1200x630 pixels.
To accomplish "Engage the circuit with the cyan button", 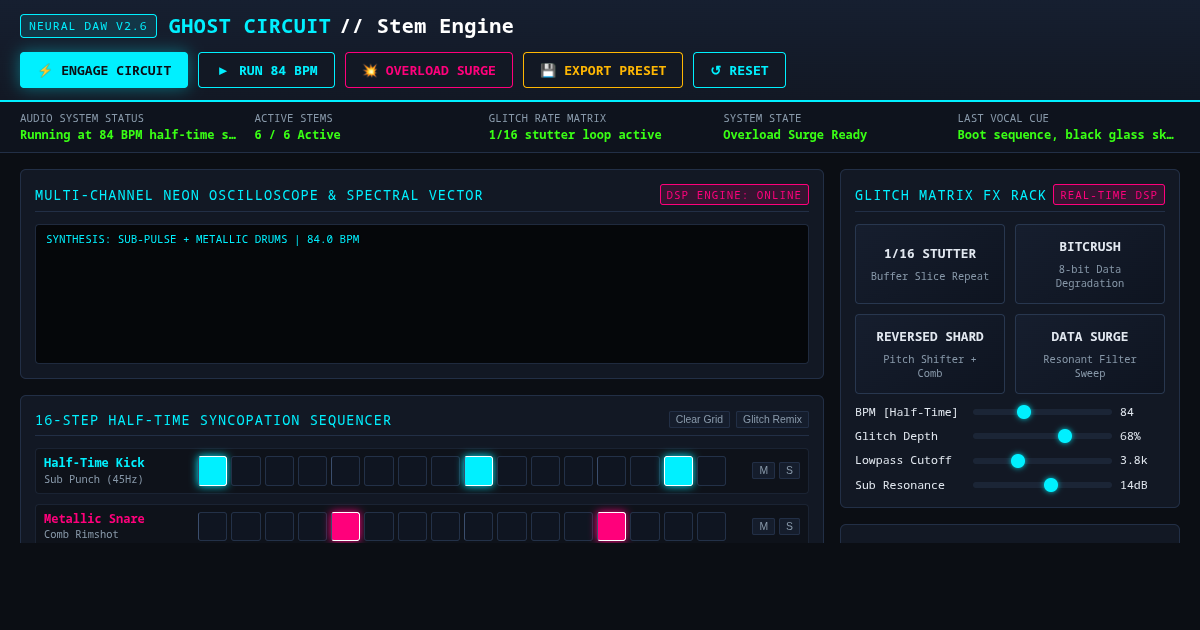I will pos(104,70).
